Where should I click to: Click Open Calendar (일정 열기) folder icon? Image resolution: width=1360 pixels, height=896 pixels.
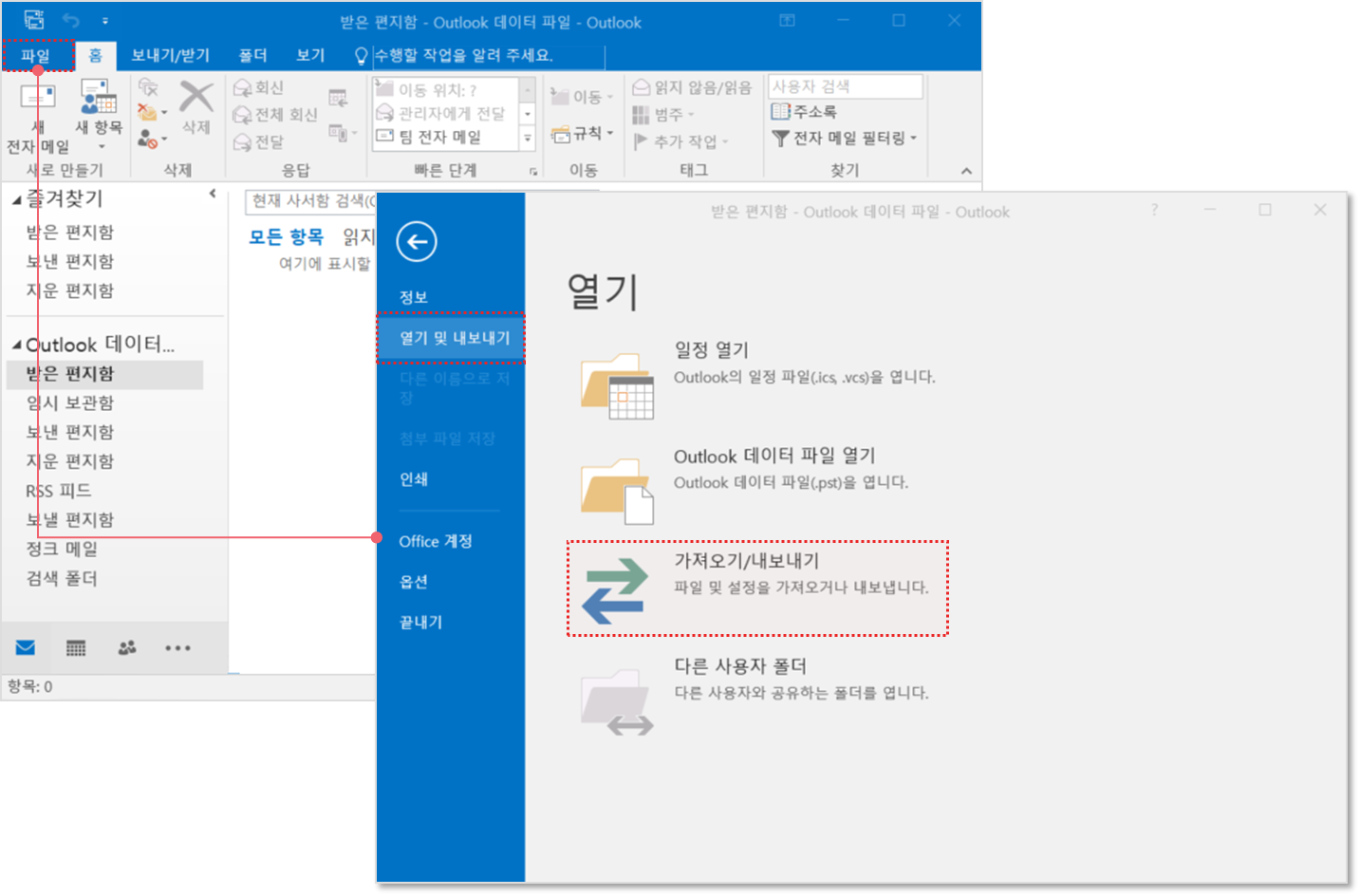617,386
